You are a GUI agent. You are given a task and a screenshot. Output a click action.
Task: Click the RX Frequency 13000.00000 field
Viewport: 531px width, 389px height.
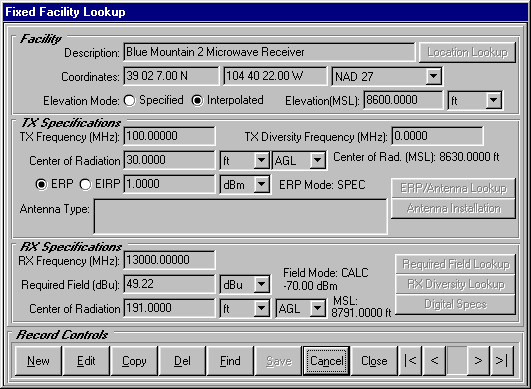169,260
